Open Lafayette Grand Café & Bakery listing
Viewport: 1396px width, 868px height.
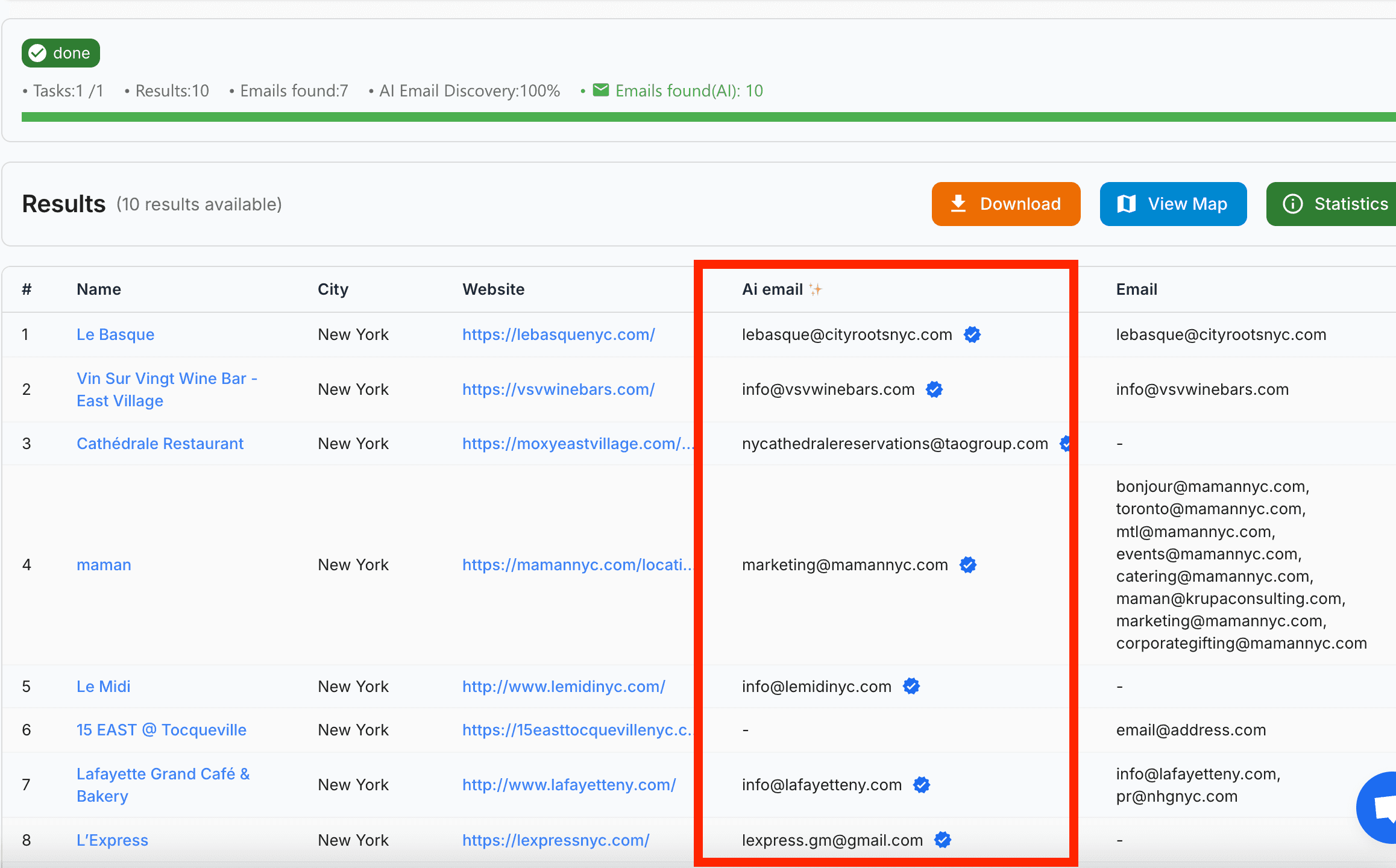pos(163,785)
